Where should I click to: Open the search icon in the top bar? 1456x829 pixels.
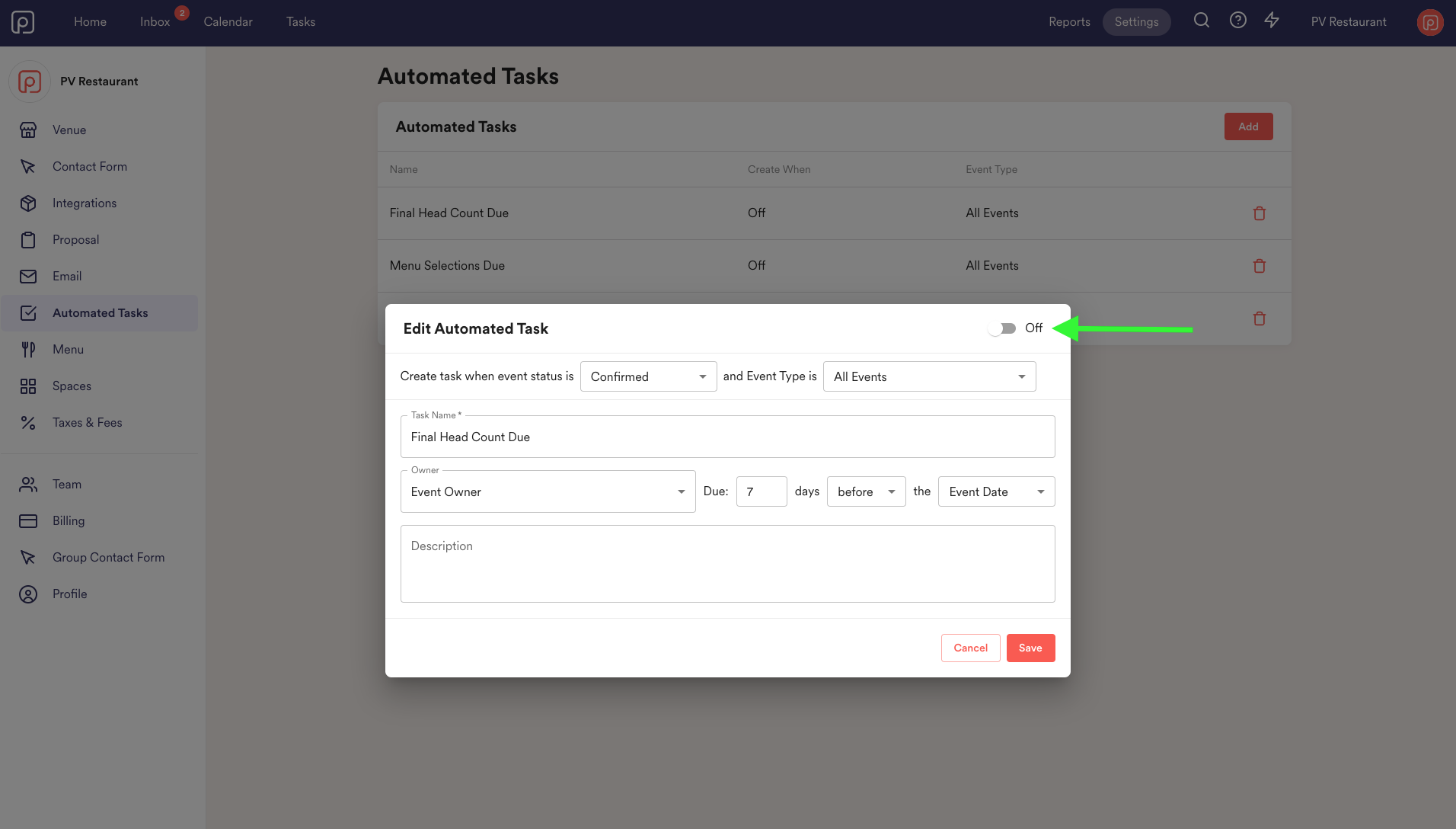(x=1202, y=21)
